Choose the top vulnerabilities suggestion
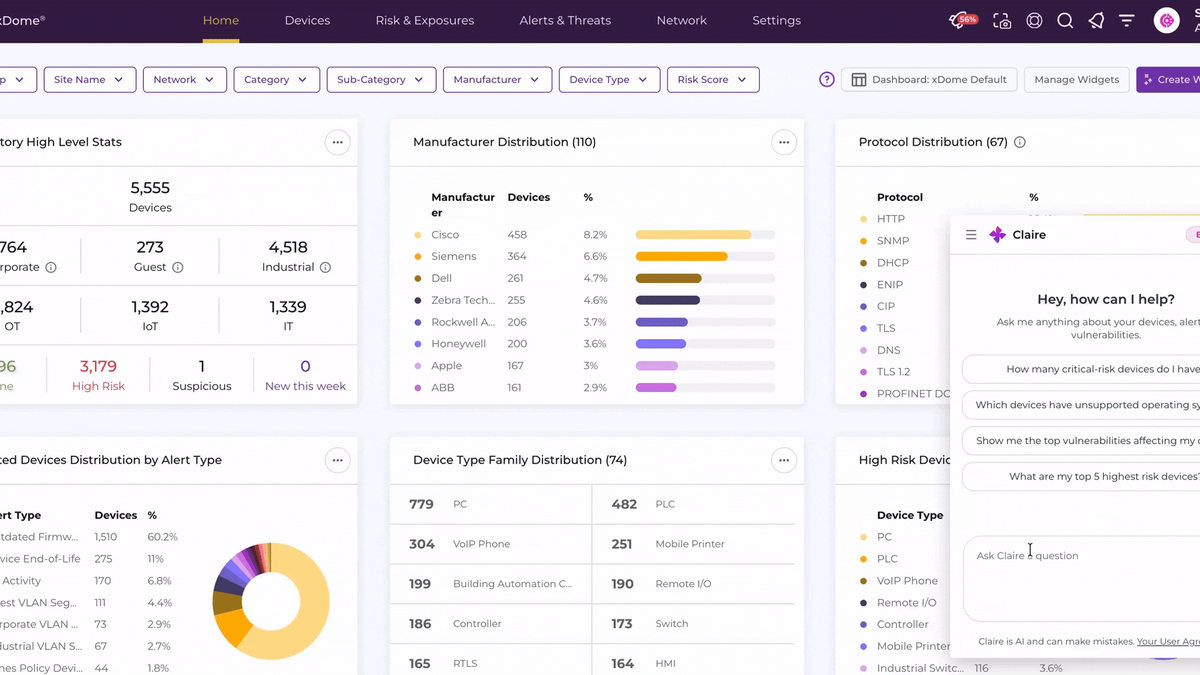The height and width of the screenshot is (675, 1200). click(x=1081, y=441)
